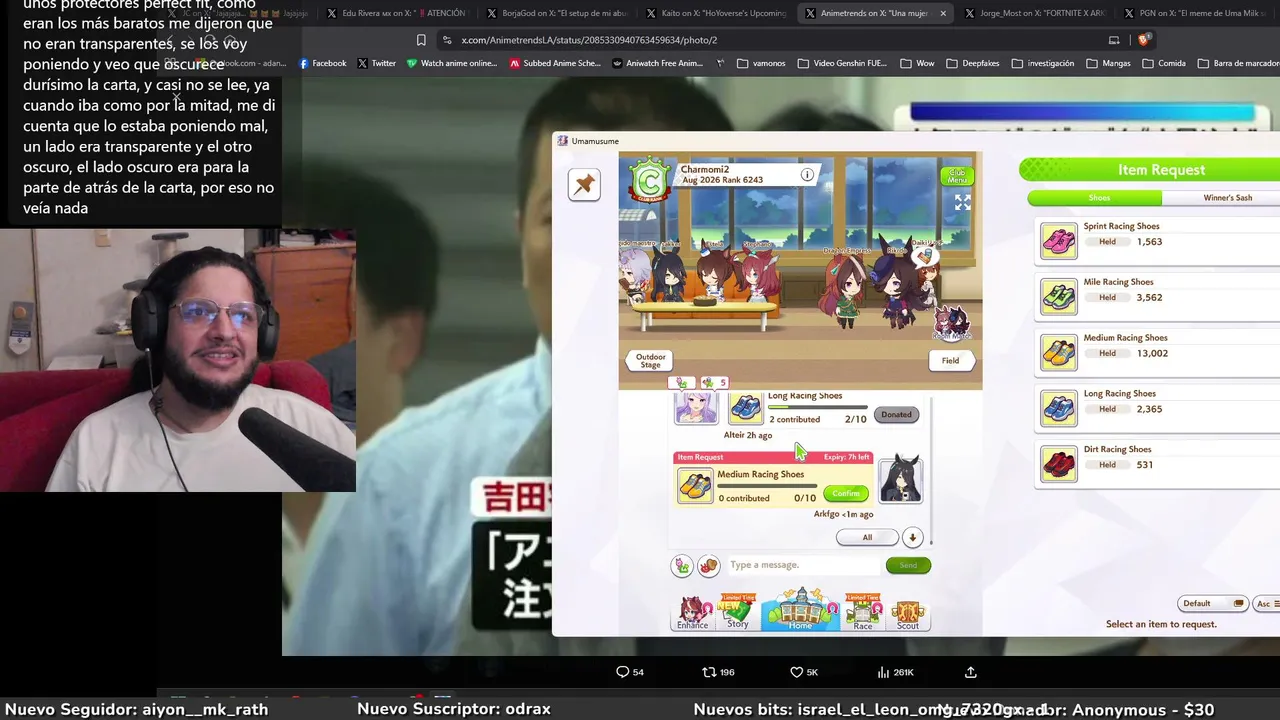Expand the club room to fullscreen
The height and width of the screenshot is (720, 1280).
point(962,202)
